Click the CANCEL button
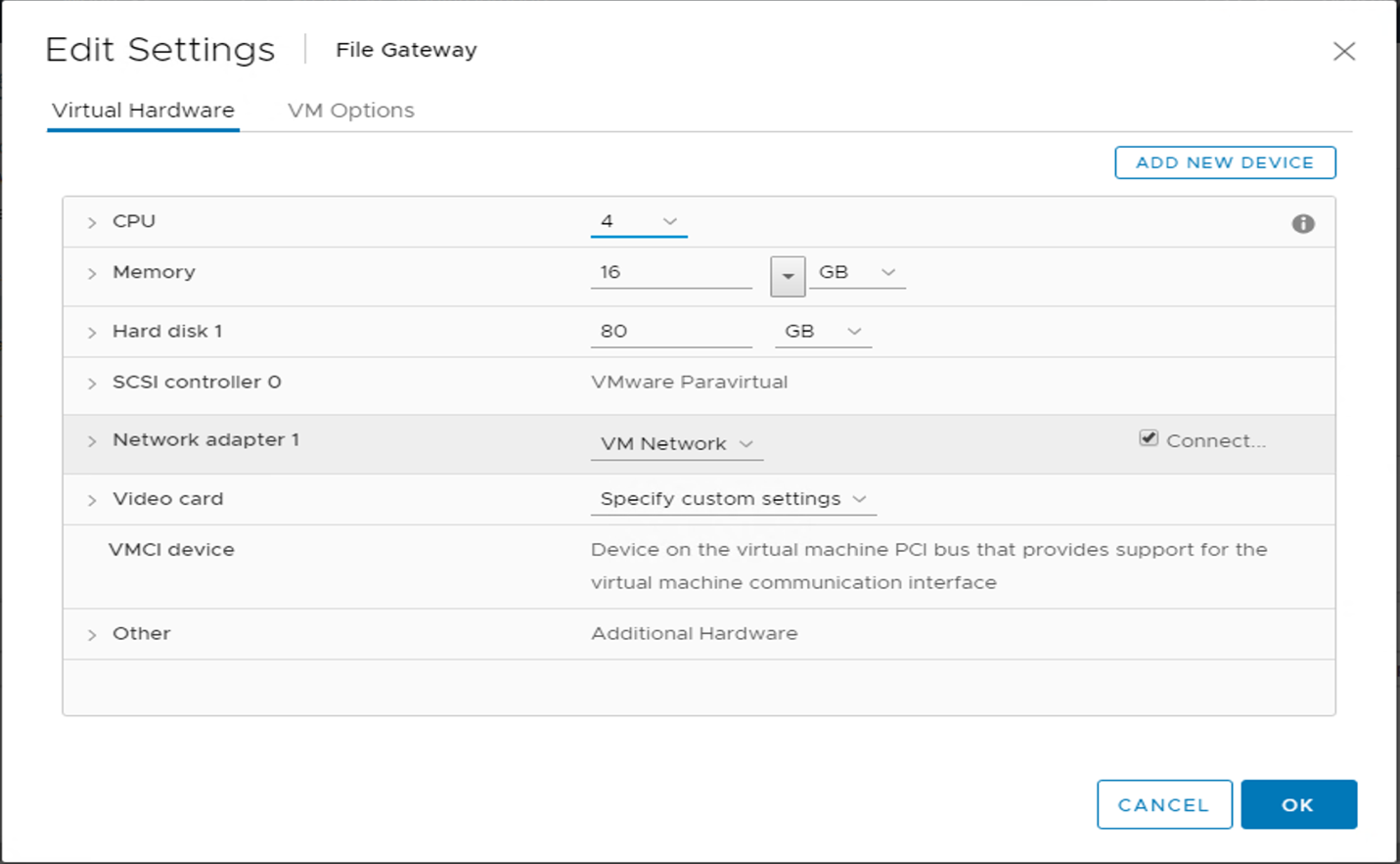The height and width of the screenshot is (864, 1400). pos(1164,804)
